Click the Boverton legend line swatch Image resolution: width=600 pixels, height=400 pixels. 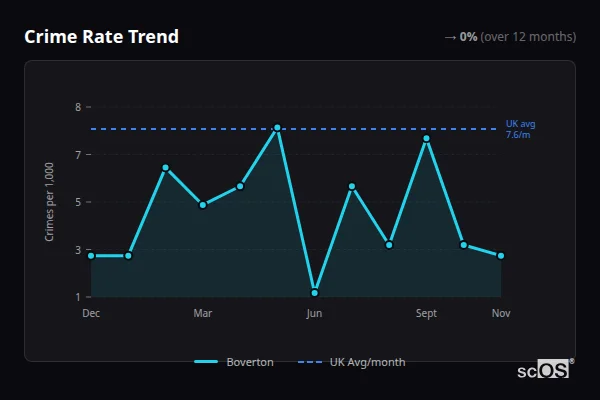click(206, 362)
